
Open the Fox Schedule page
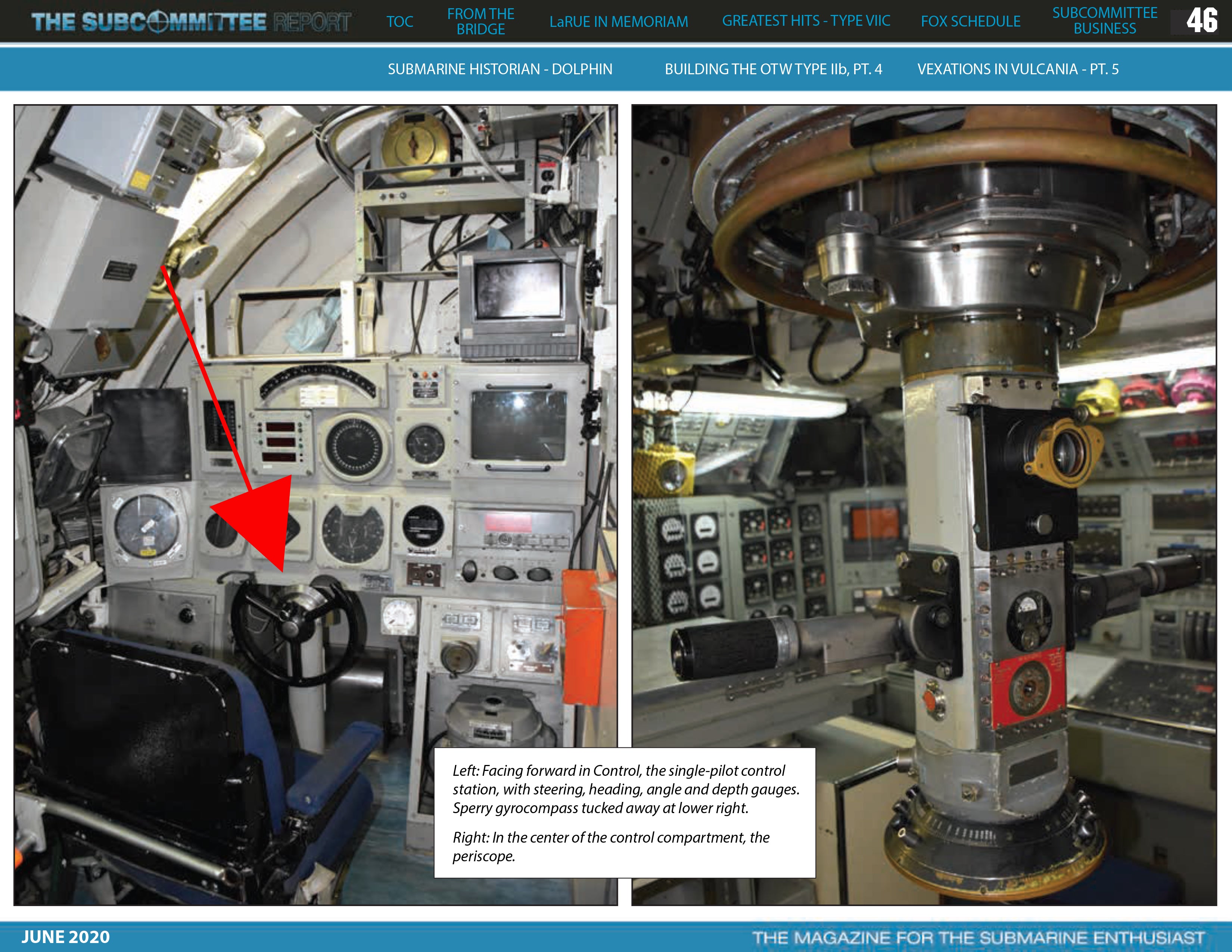(970, 21)
